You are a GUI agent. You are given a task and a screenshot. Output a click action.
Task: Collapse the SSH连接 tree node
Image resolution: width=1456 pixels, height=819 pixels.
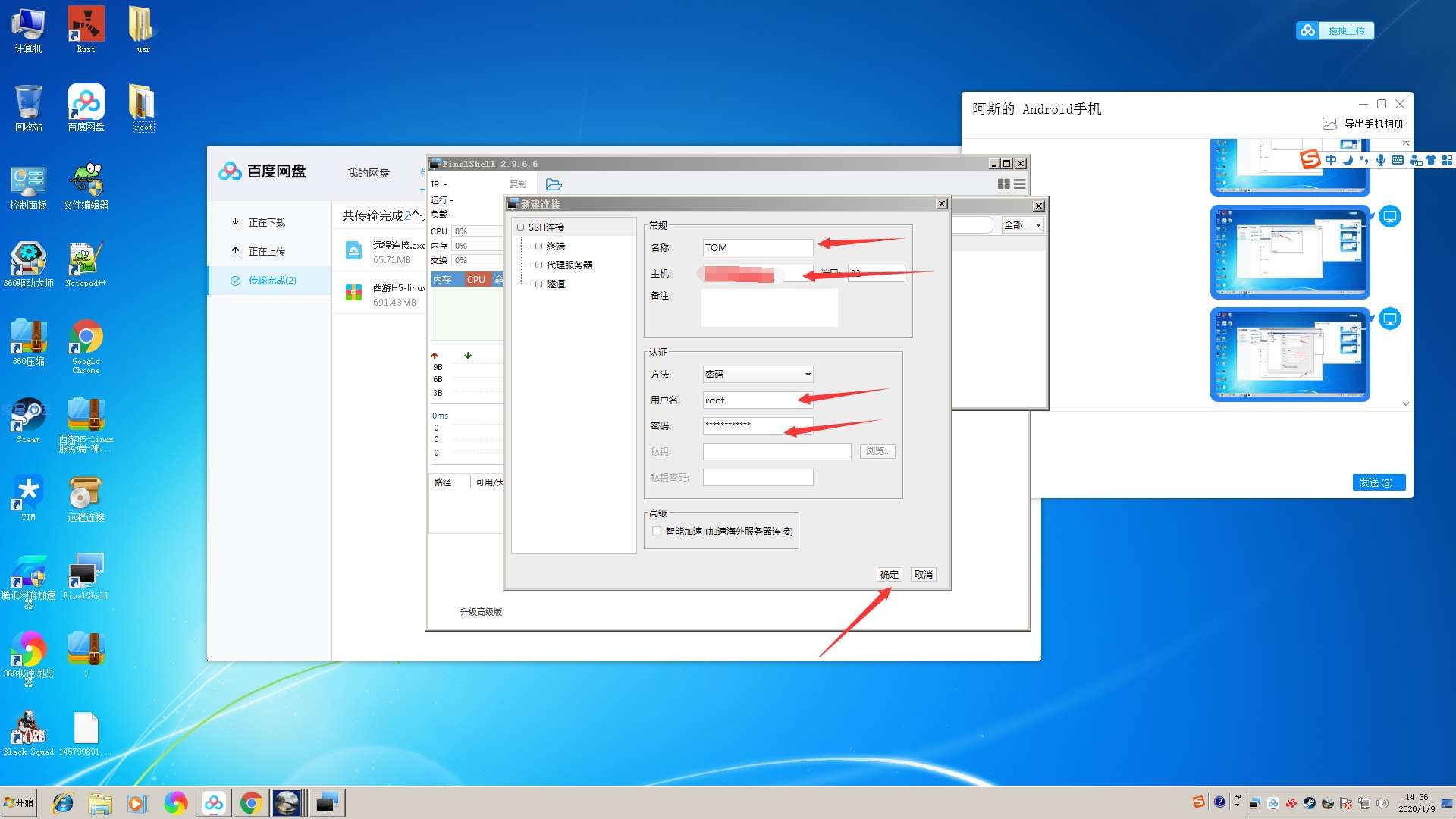(x=521, y=227)
